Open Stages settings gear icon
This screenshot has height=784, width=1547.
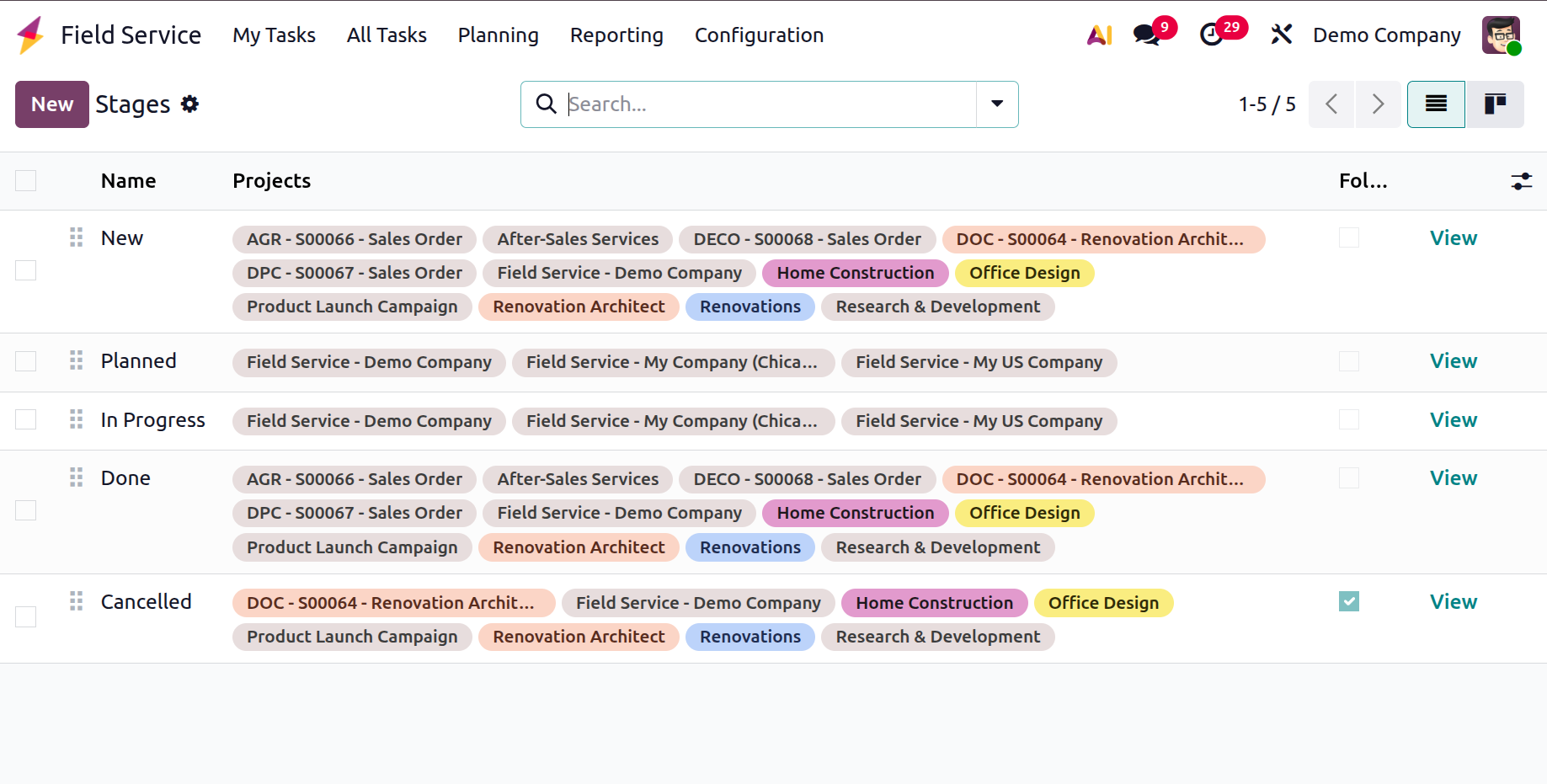click(x=190, y=104)
